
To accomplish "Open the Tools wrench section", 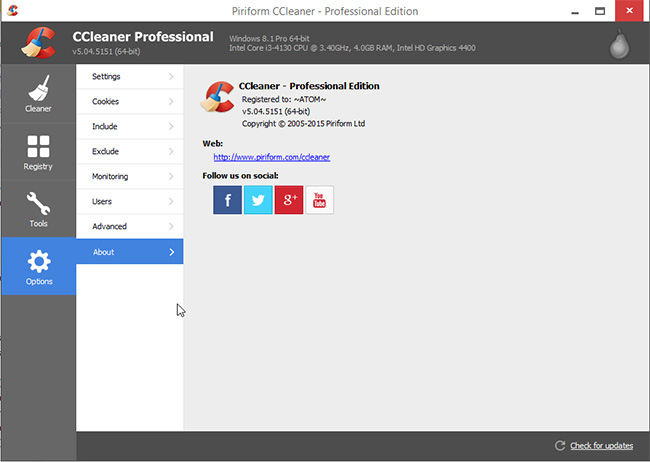I will (39, 209).
